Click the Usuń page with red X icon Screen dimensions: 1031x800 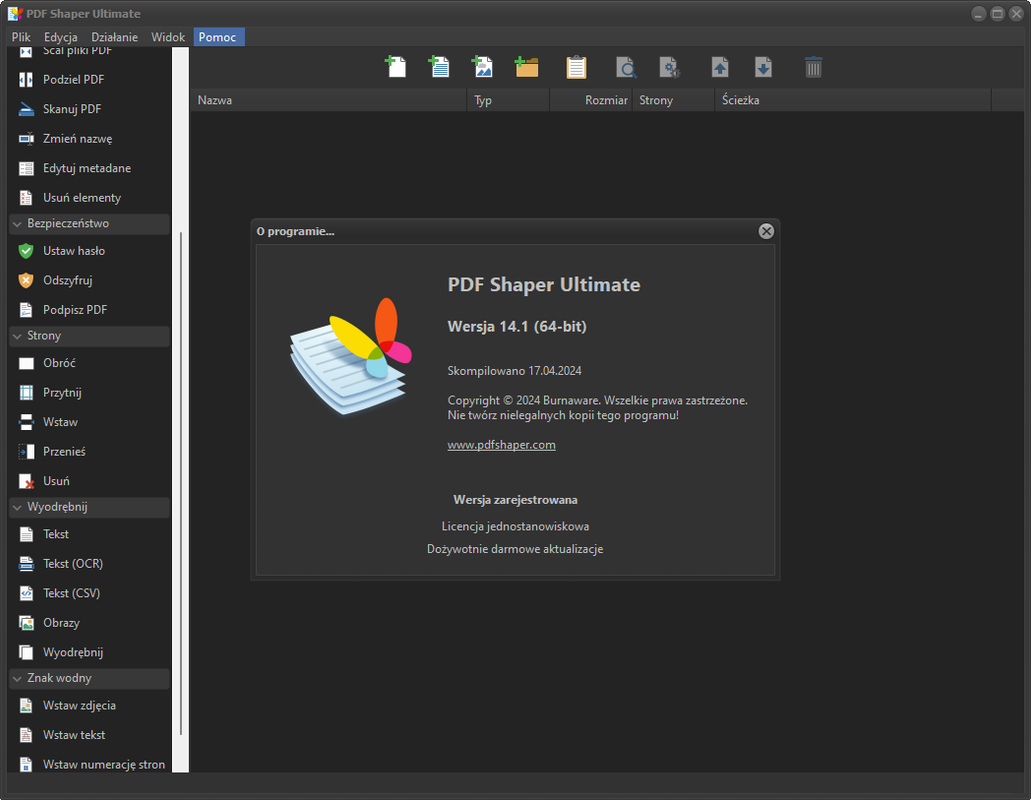(26, 481)
